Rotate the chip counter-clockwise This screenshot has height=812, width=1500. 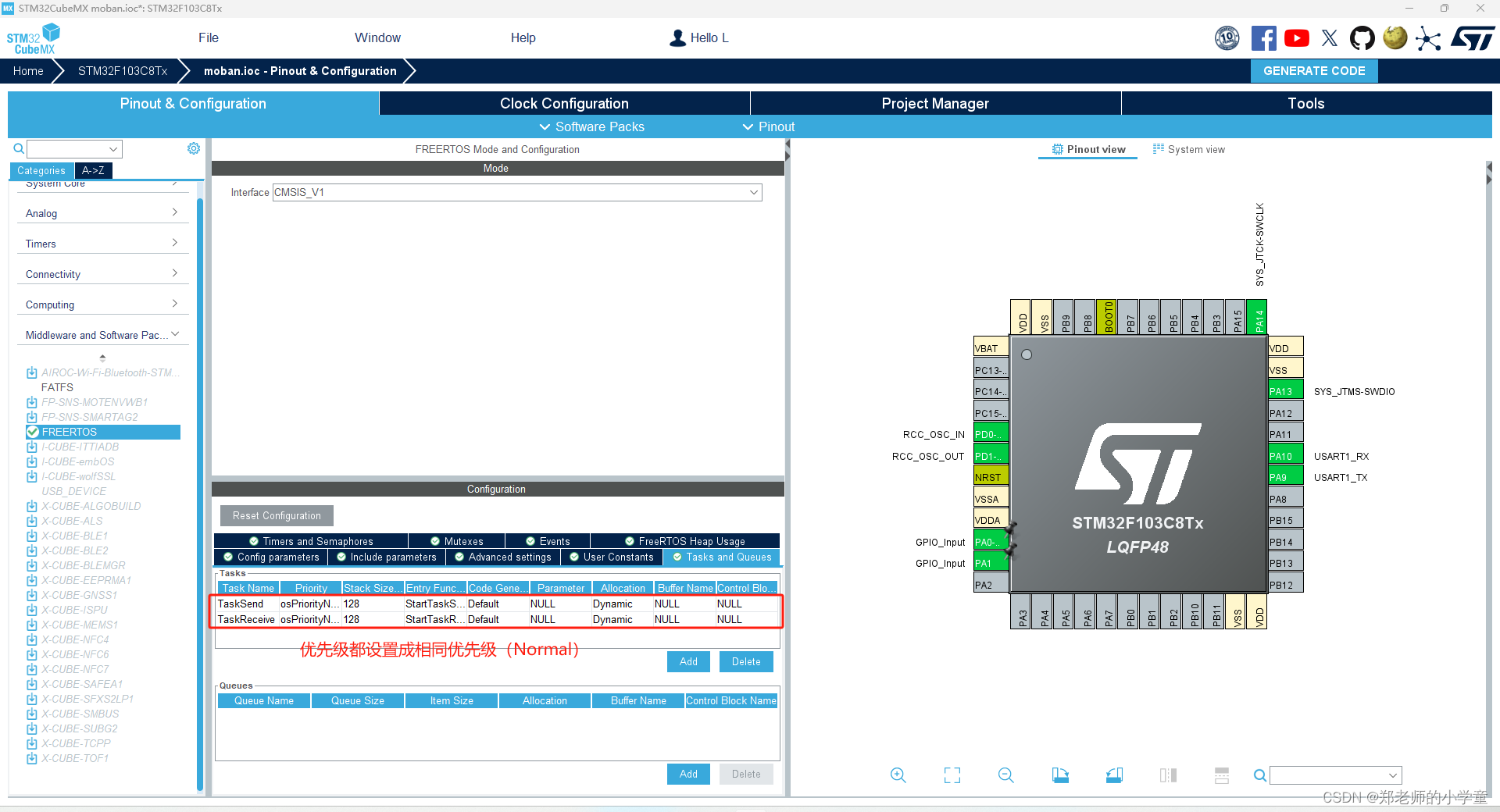pos(1114,775)
